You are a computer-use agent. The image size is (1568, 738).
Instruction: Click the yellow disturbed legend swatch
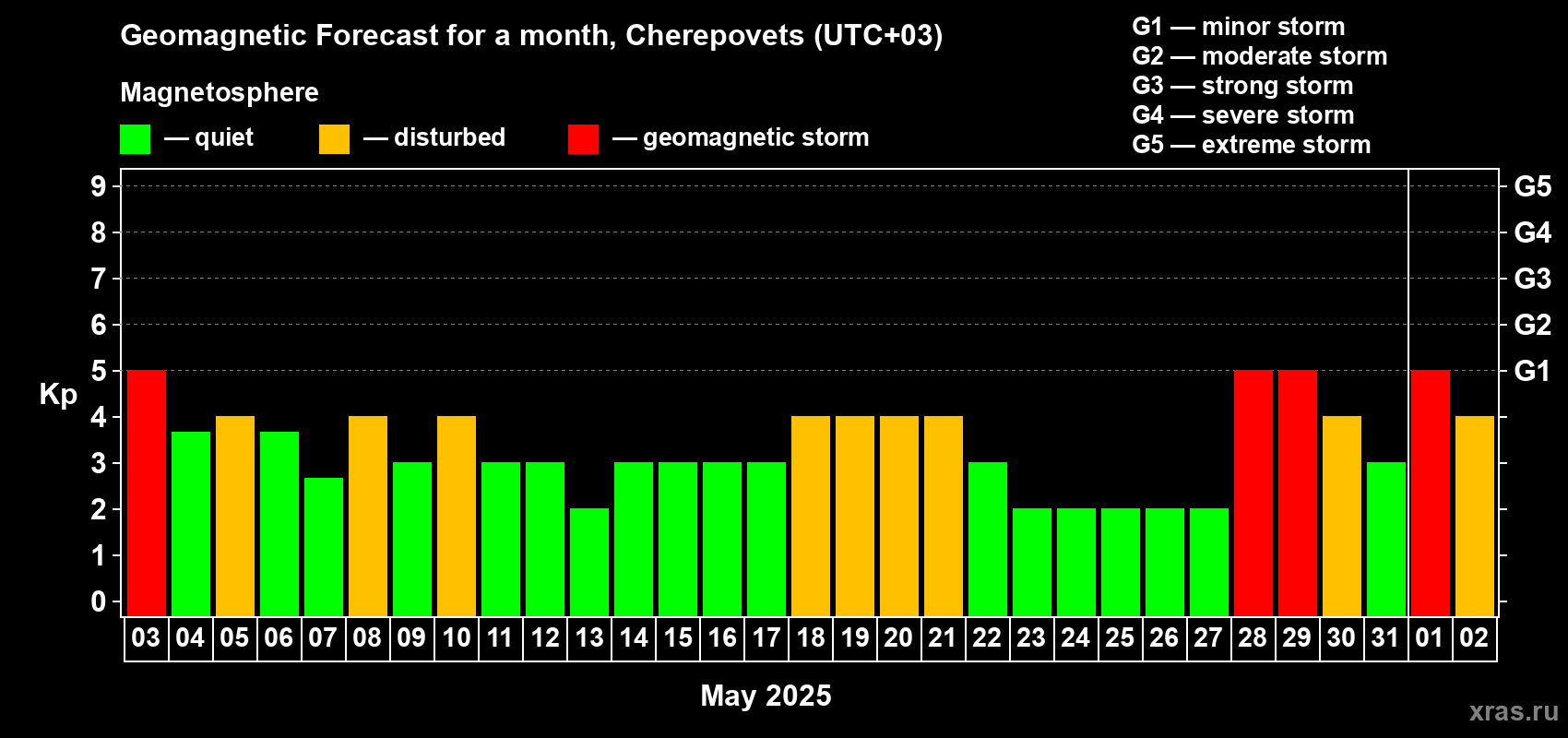point(334,139)
